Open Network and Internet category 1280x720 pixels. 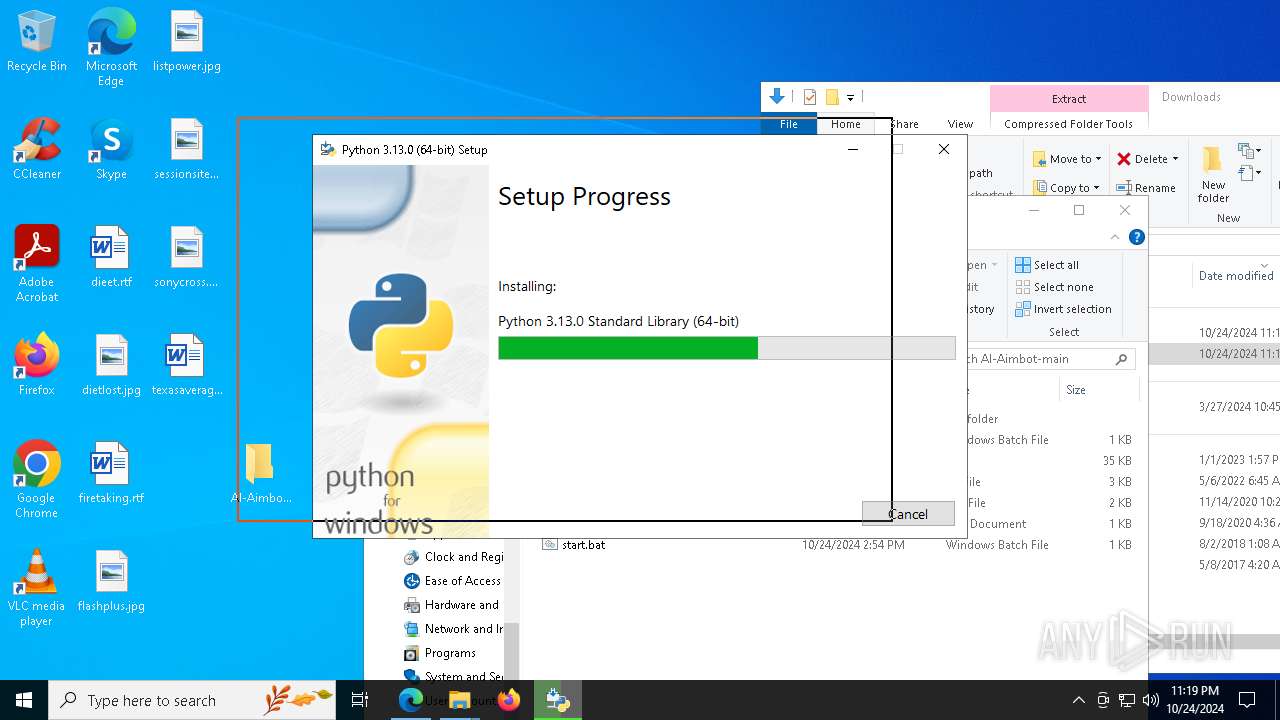click(x=453, y=629)
